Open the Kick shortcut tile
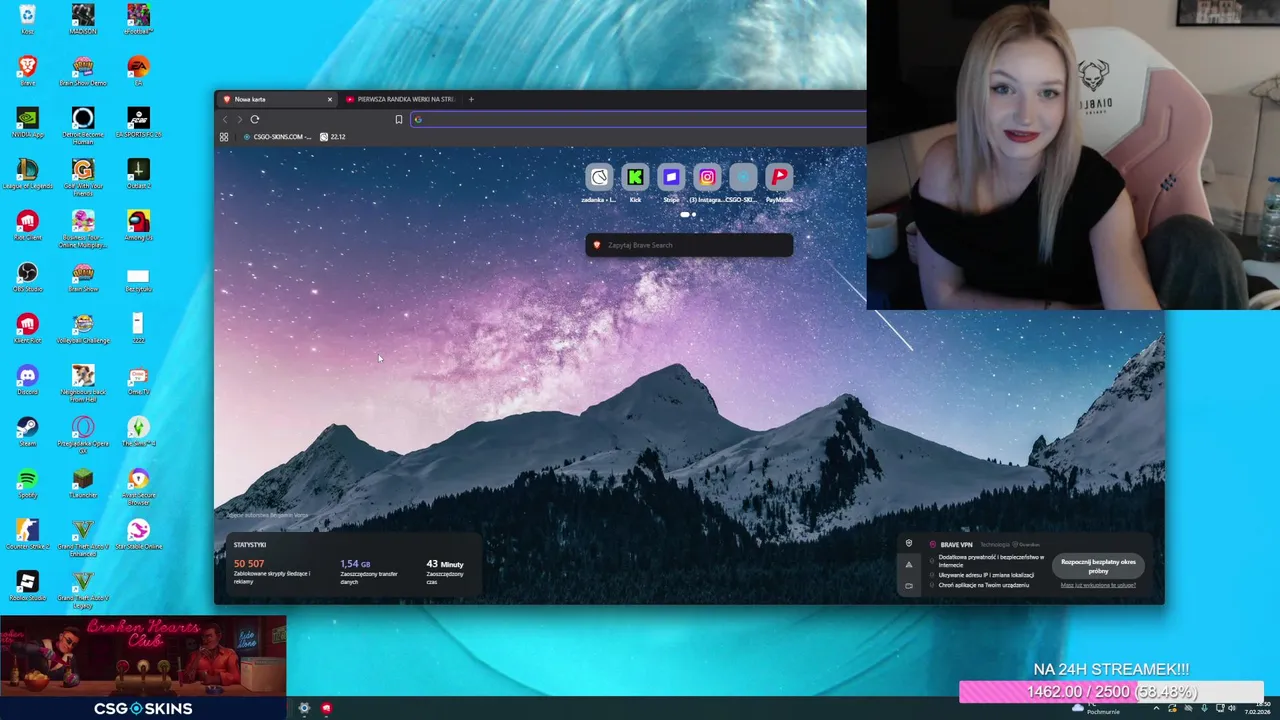The width and height of the screenshot is (1280, 720). pyautogui.click(x=635, y=178)
